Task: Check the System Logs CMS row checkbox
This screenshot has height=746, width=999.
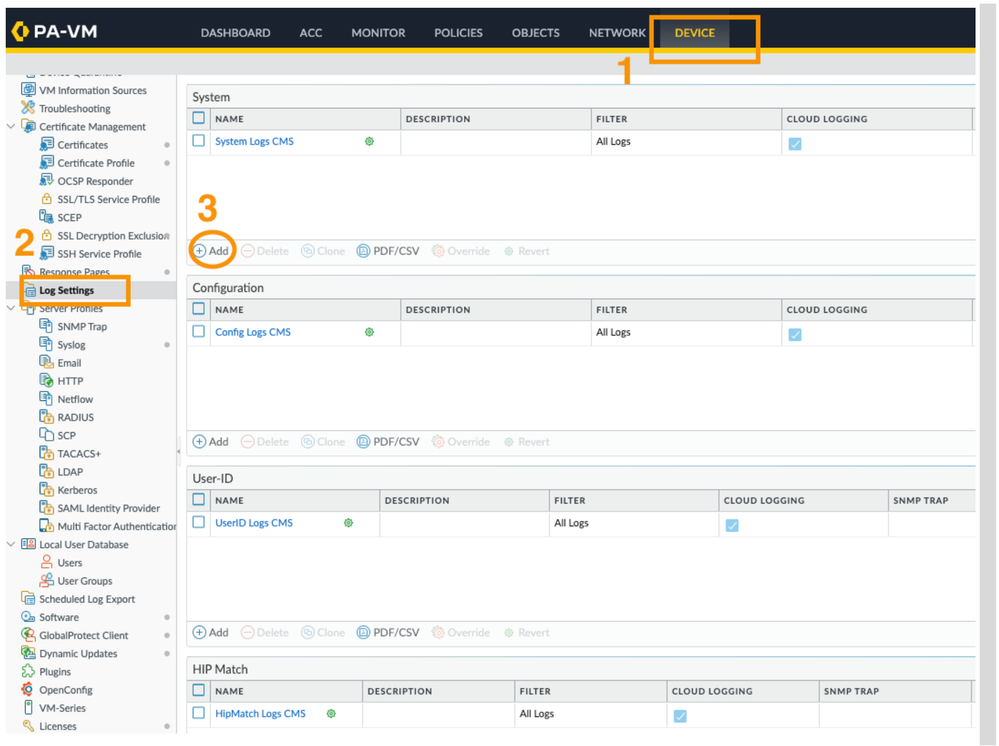Action: 199,141
